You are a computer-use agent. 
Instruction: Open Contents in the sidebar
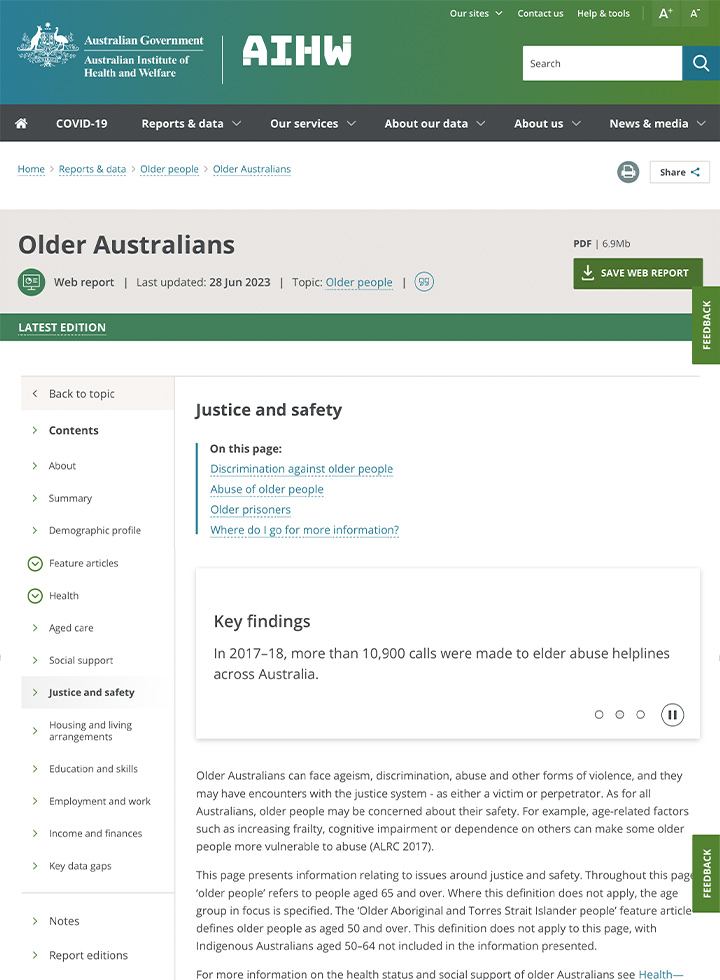point(74,430)
